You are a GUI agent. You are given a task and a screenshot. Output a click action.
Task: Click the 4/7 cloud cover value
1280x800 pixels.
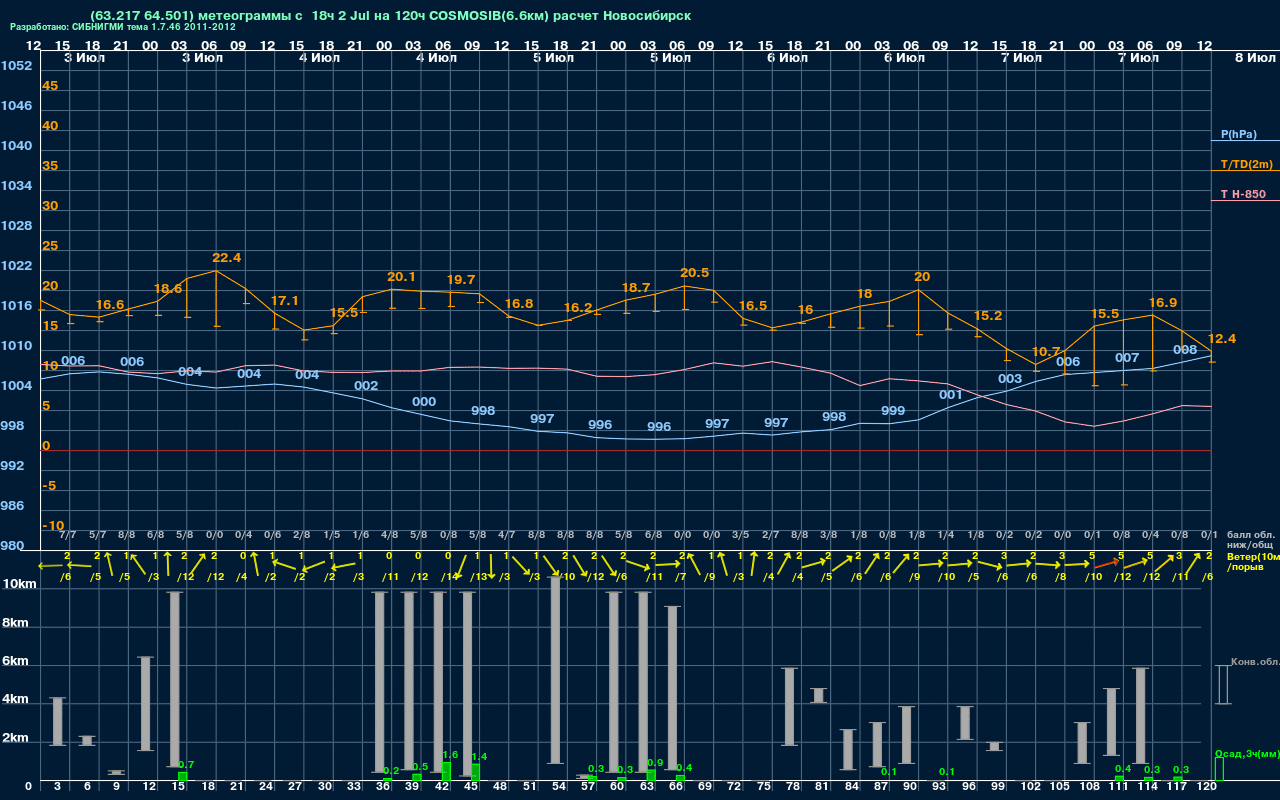coord(507,536)
